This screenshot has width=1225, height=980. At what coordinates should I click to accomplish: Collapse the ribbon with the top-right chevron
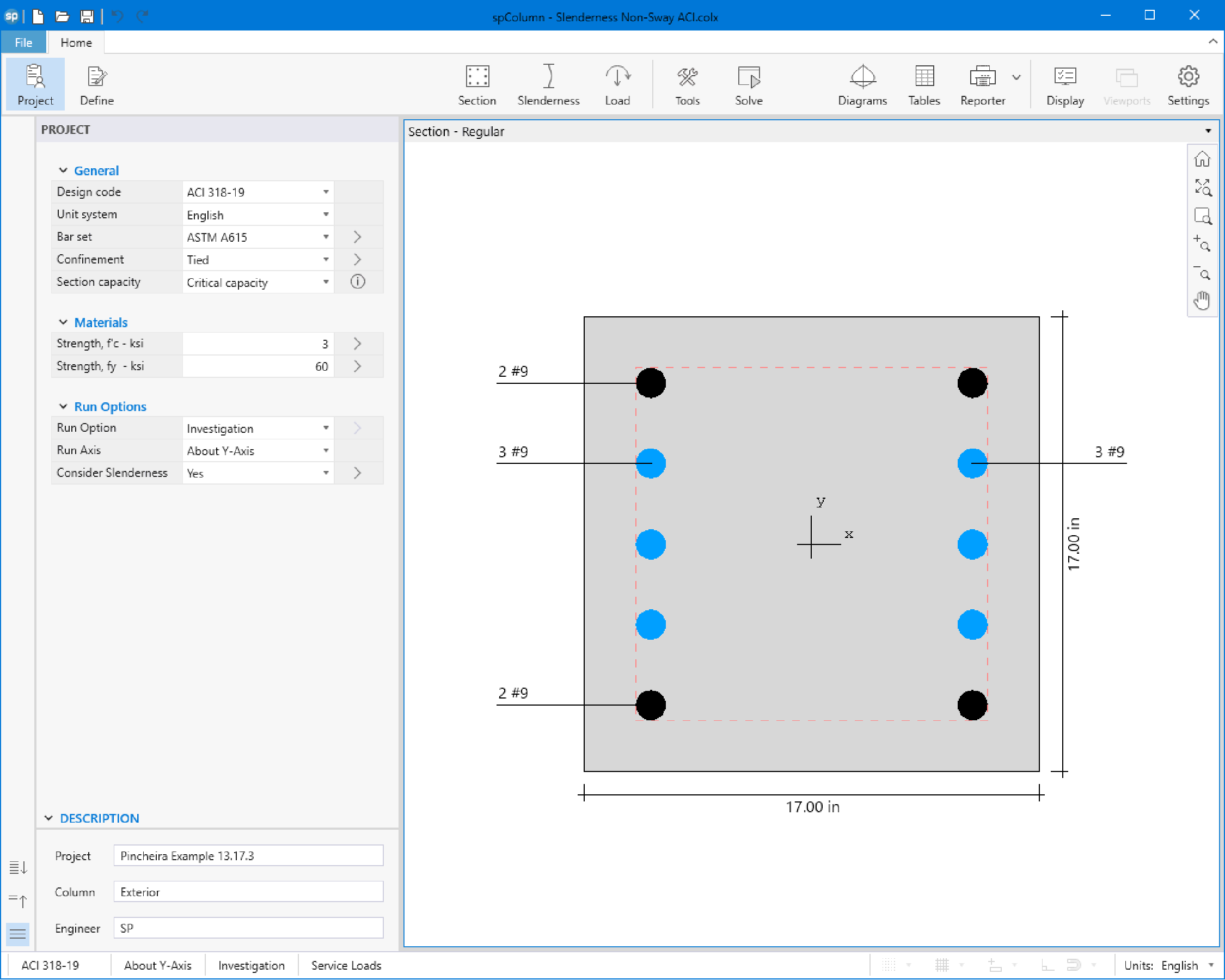coord(1213,41)
